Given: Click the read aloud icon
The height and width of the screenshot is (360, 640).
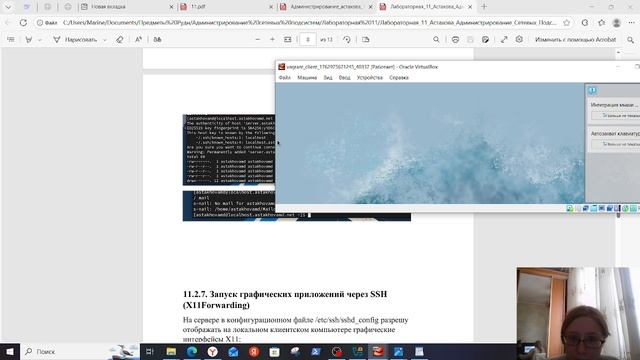Looking at the screenshot, I should (x=138, y=40).
